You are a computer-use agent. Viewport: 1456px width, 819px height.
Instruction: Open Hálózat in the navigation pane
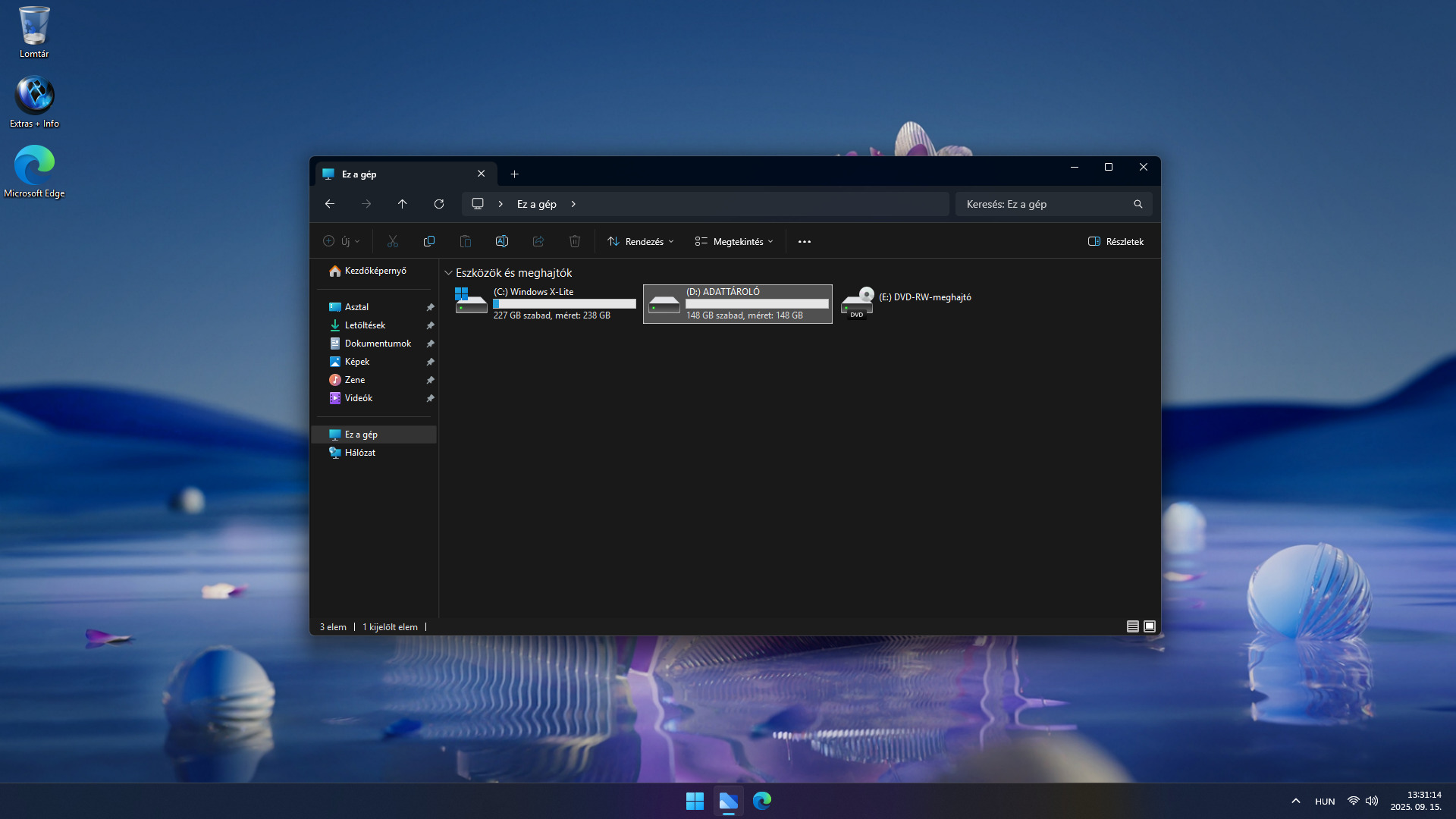click(359, 453)
